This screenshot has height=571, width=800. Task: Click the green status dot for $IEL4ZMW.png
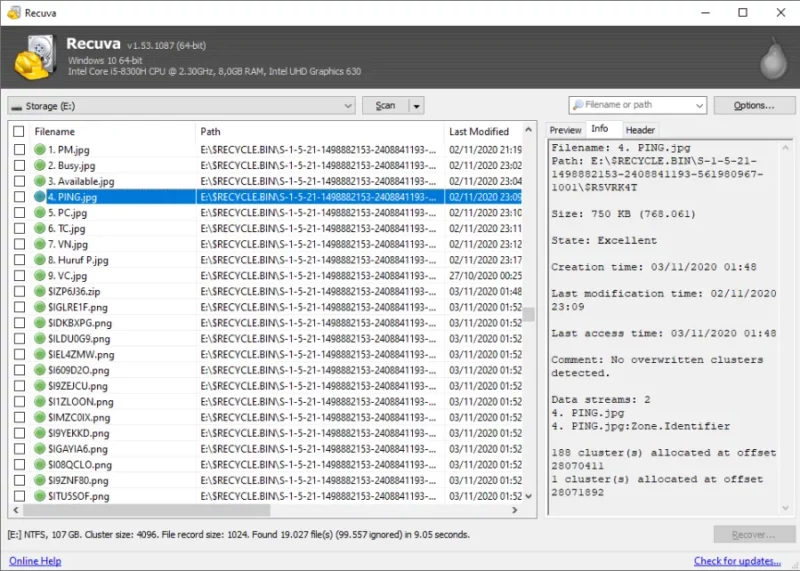pyautogui.click(x=40, y=354)
